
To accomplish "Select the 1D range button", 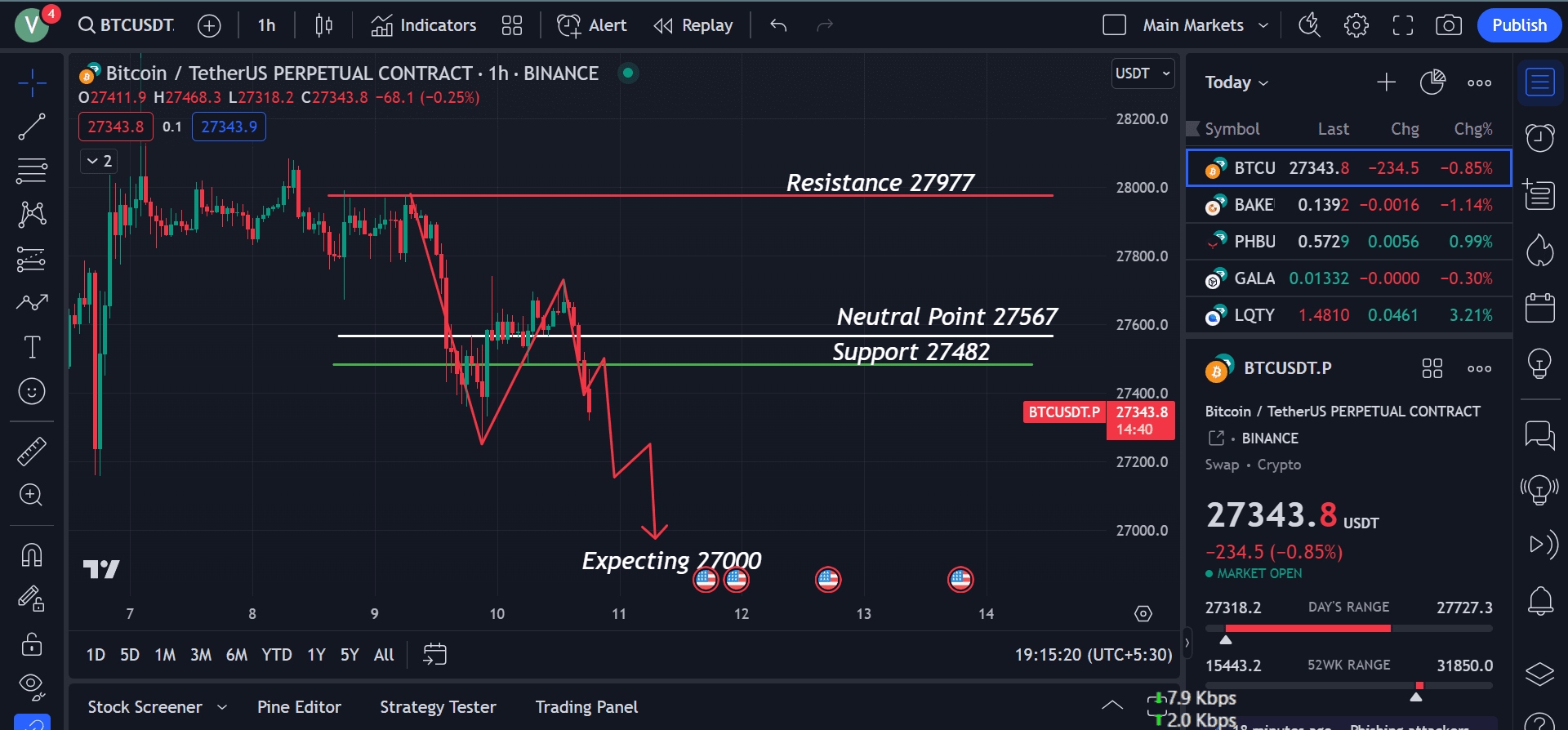I will 96,654.
